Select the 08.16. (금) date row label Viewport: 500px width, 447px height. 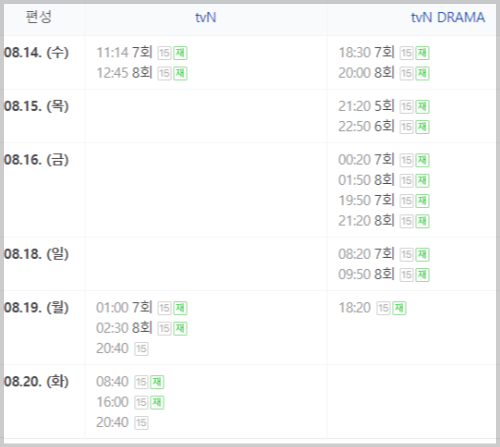(36, 160)
